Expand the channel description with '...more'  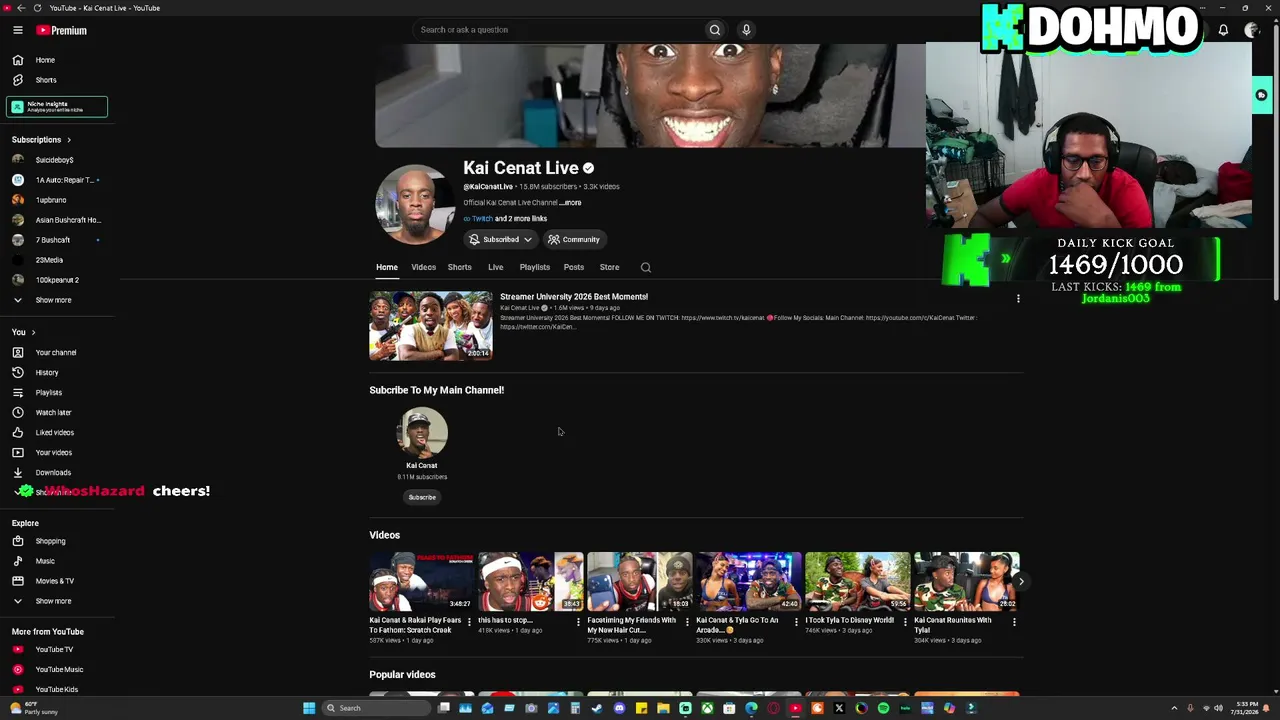pyautogui.click(x=570, y=203)
